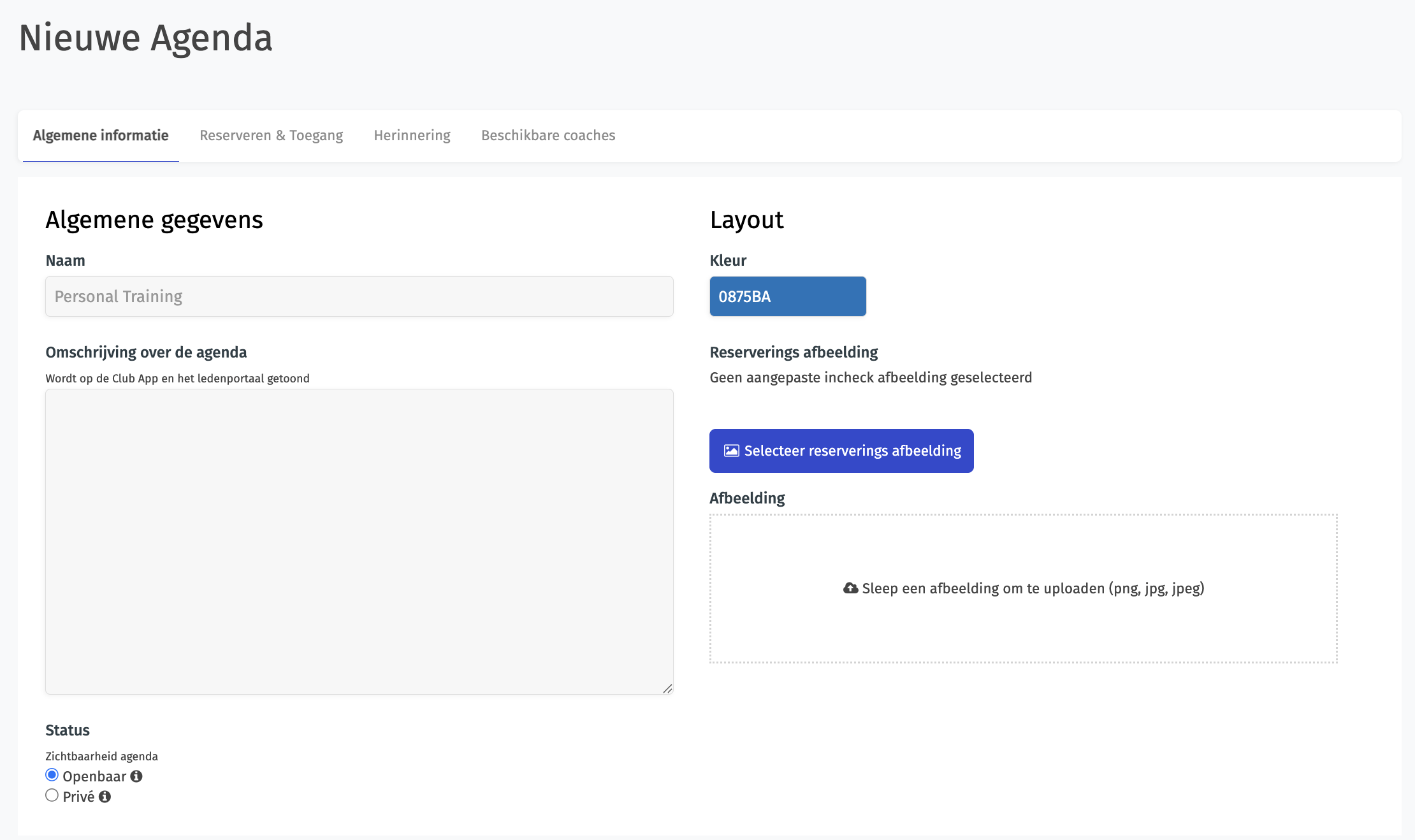Click Sleep een afbeelding upload text
1415x840 pixels.
click(1033, 588)
